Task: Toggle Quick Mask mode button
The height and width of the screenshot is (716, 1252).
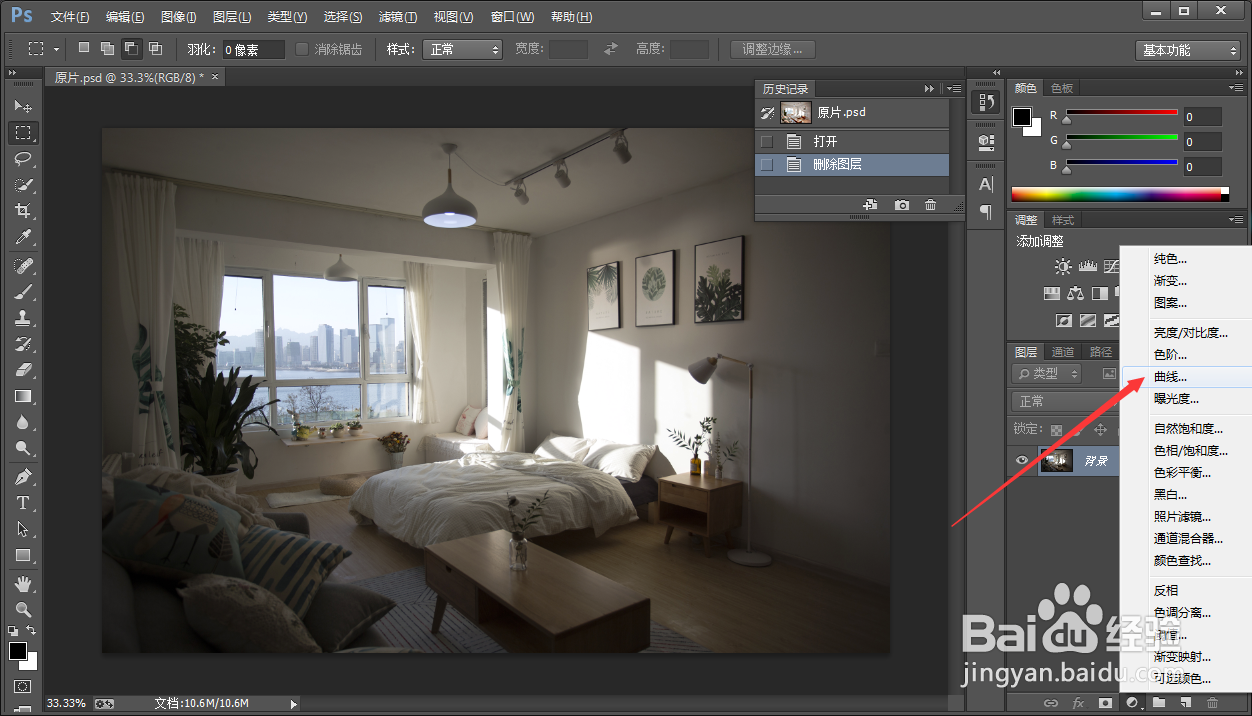Action: click(23, 687)
